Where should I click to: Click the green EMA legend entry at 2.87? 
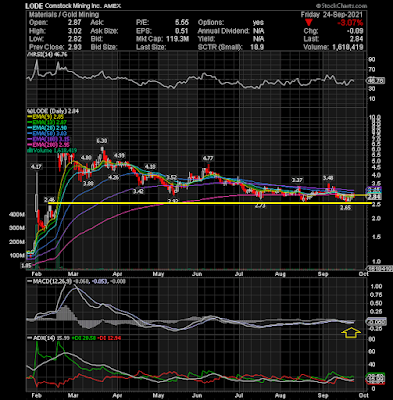pos(47,123)
